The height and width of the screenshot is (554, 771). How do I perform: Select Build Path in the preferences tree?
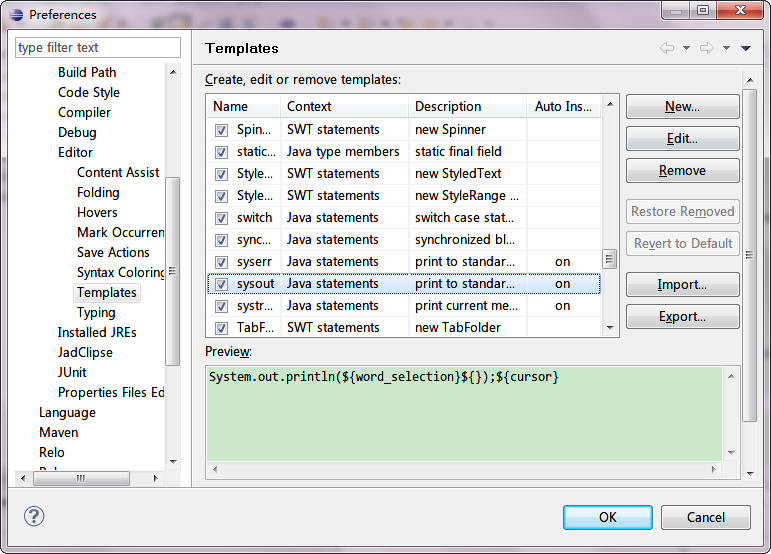[87, 72]
